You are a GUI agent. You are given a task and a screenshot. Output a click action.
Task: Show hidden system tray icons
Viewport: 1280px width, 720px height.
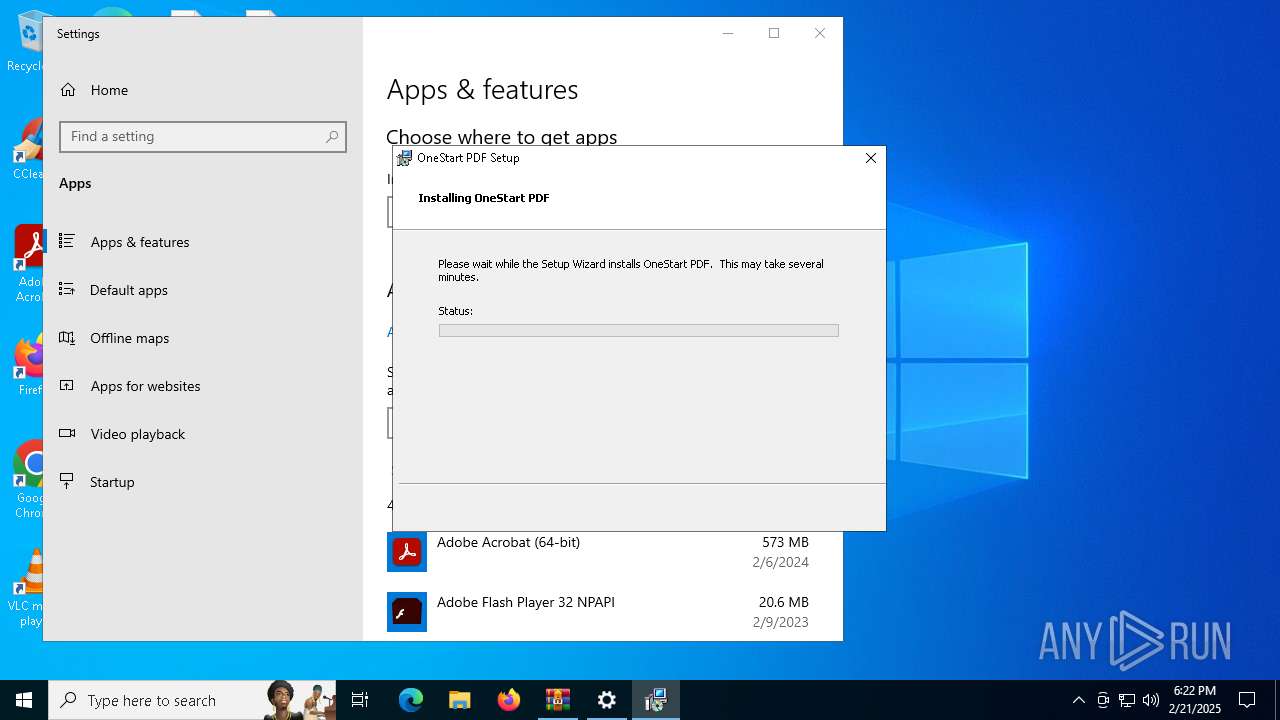[1078, 700]
